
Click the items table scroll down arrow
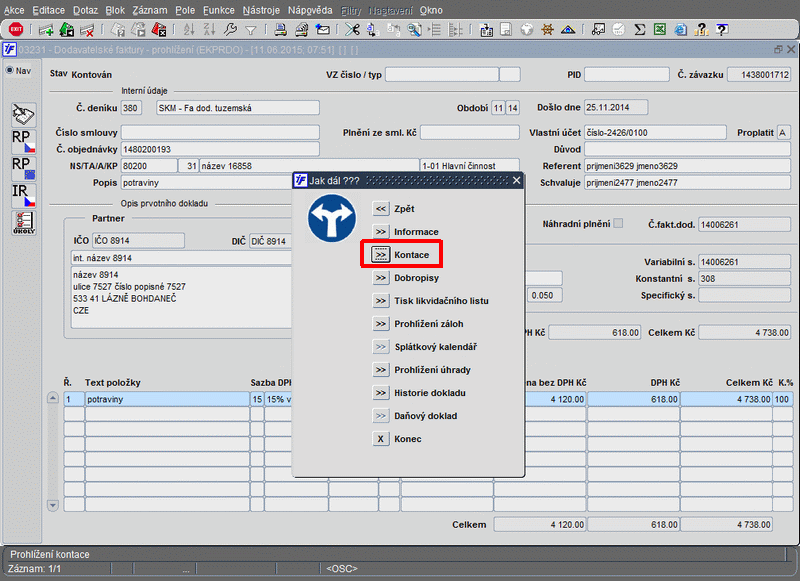click(x=53, y=505)
